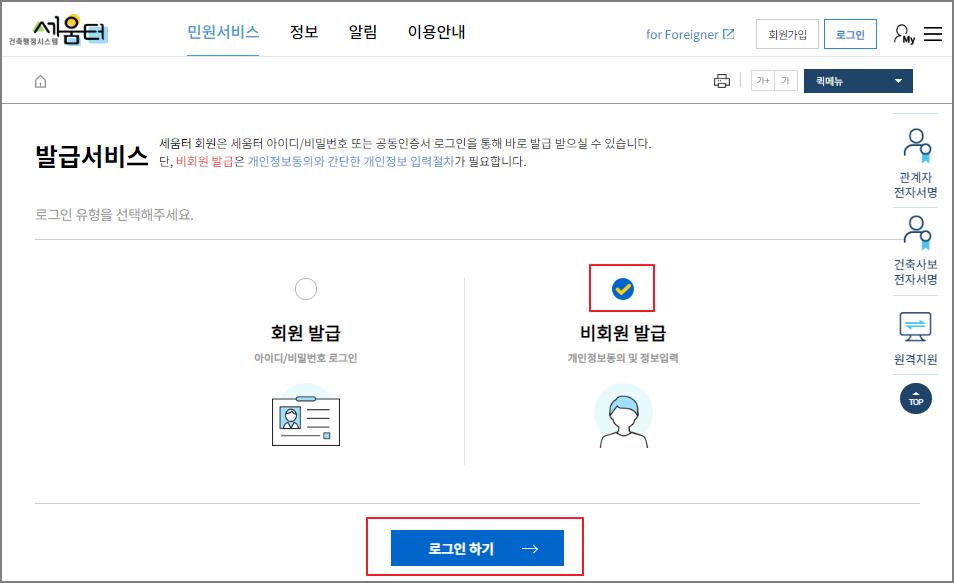Click the home icon in the breadcrumb bar
The height and width of the screenshot is (583, 954).
click(x=39, y=80)
